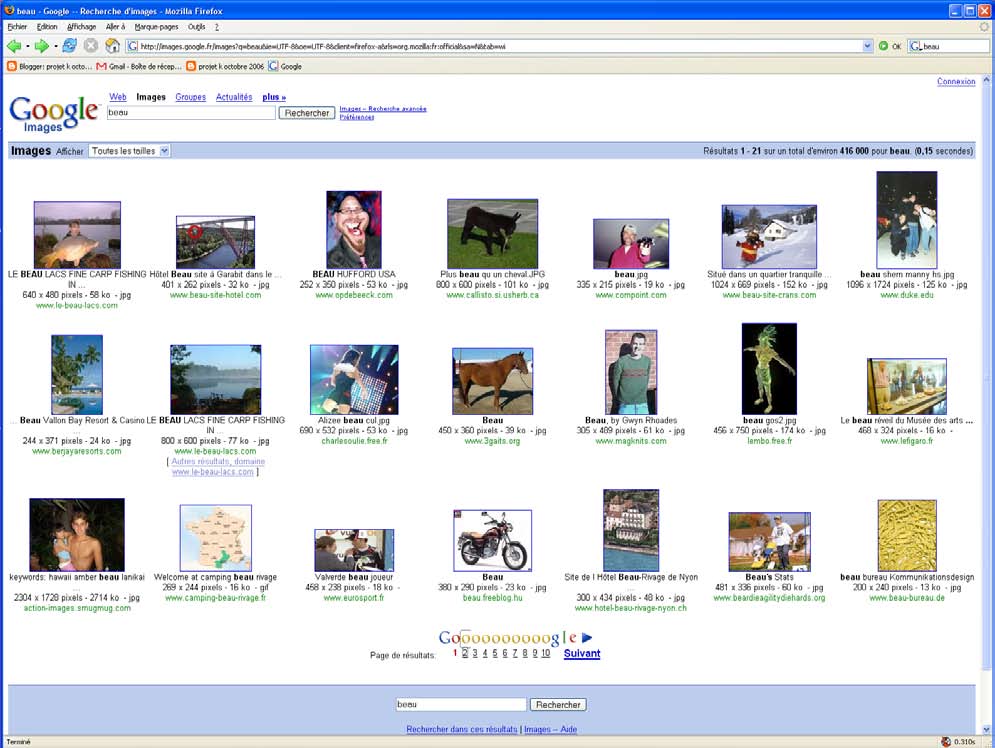This screenshot has width=995, height=748.
Task: Open the Préférences link
Action: point(357,117)
